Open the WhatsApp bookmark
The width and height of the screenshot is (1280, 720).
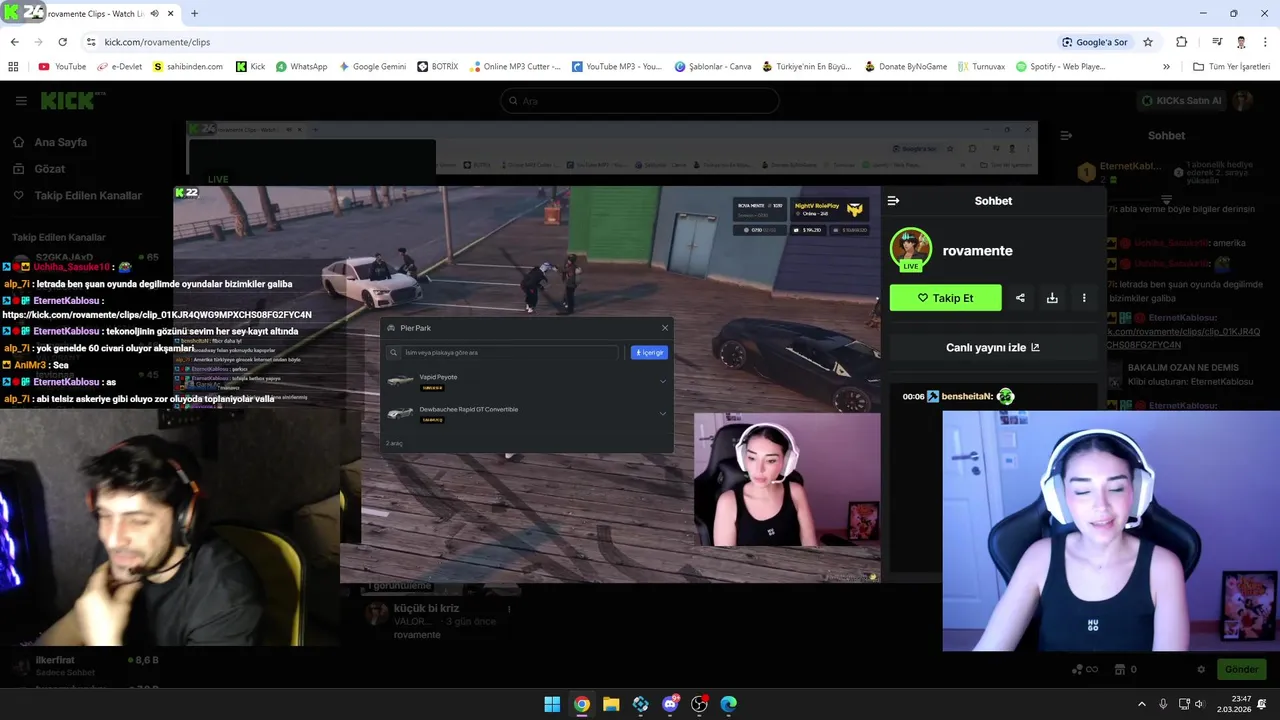coord(301,67)
